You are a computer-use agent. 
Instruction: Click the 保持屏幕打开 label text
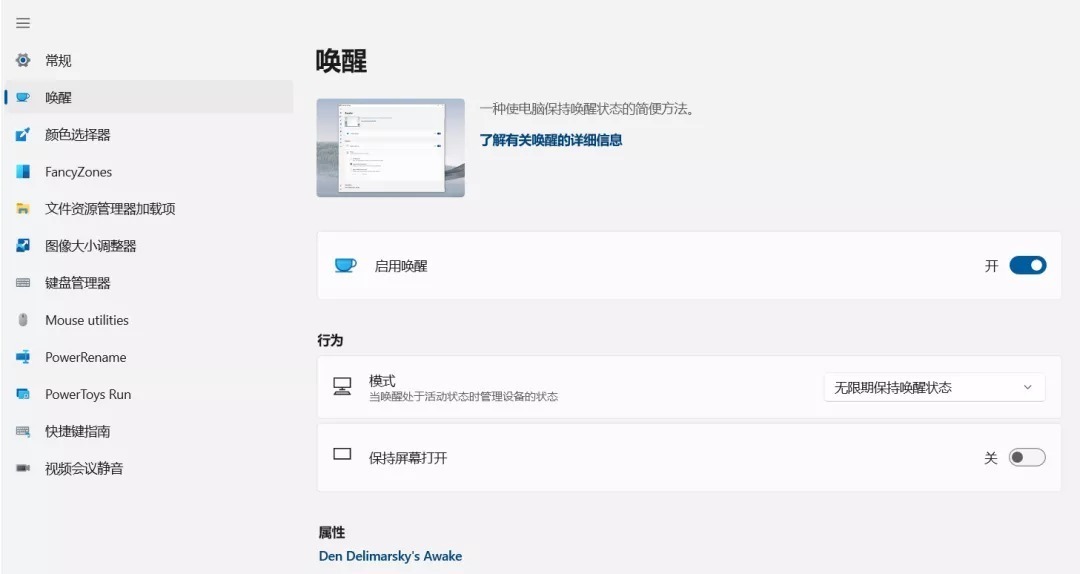point(408,458)
